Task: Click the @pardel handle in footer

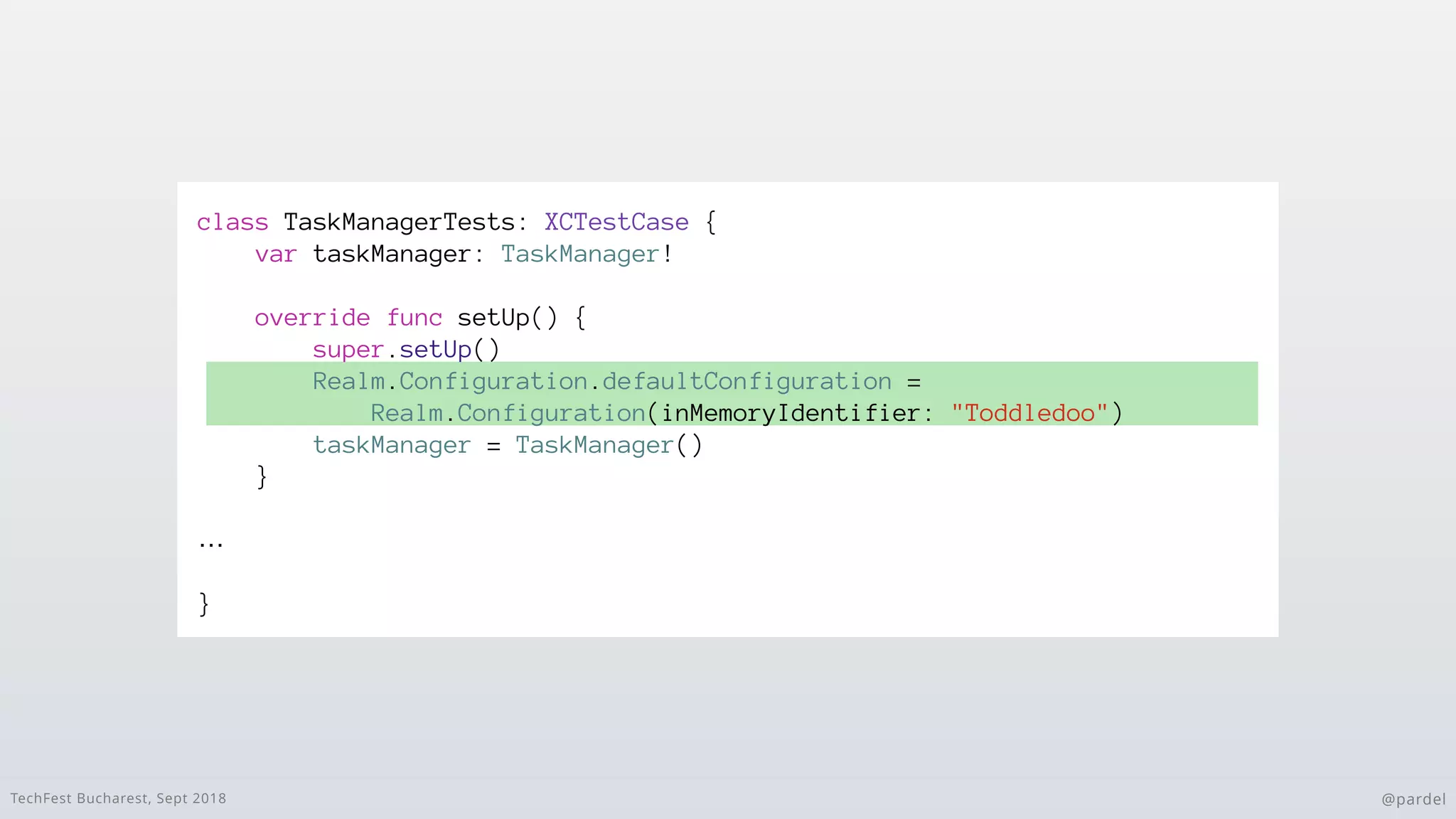Action: tap(1413, 799)
